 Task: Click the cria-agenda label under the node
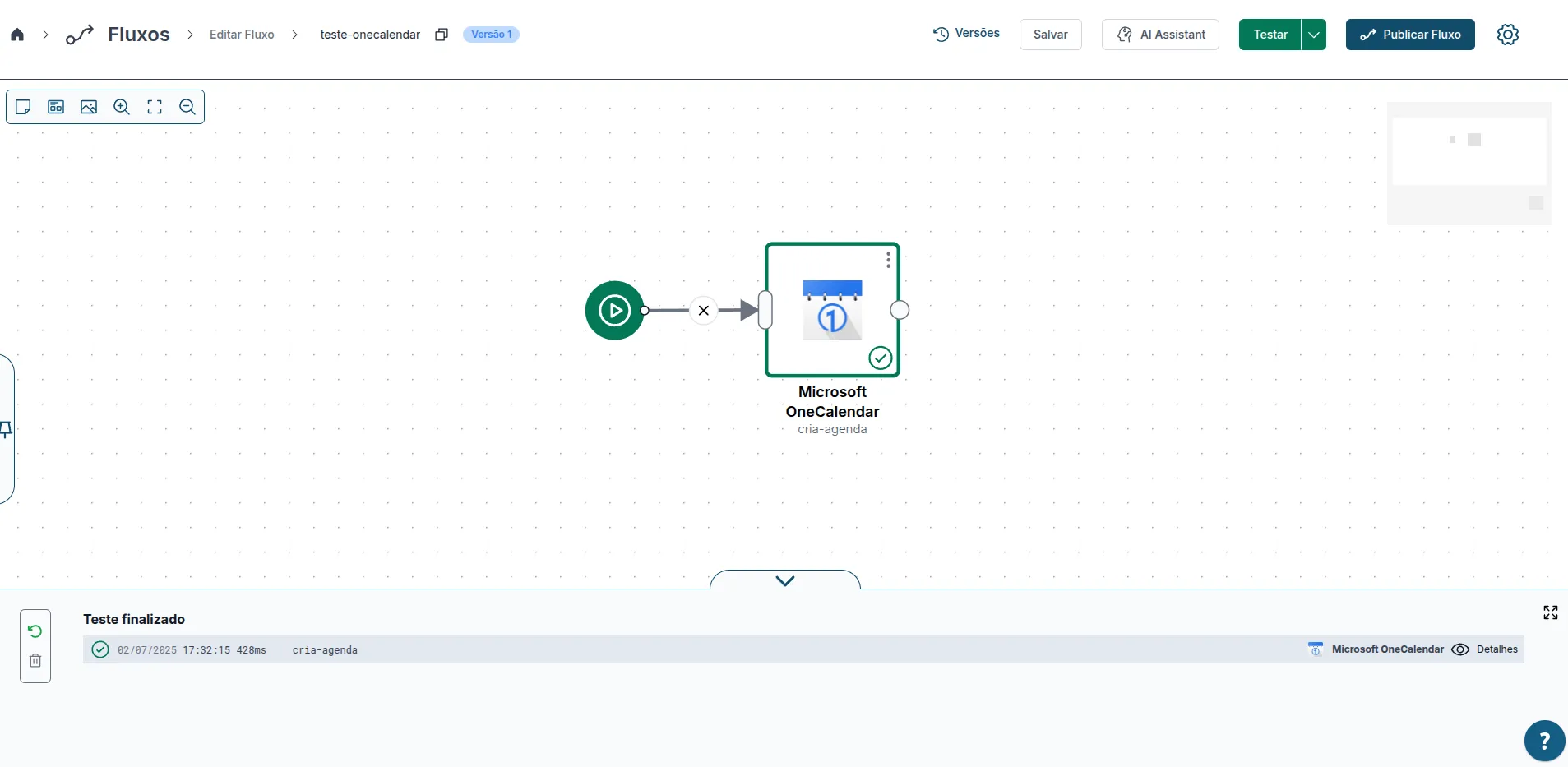(x=832, y=429)
